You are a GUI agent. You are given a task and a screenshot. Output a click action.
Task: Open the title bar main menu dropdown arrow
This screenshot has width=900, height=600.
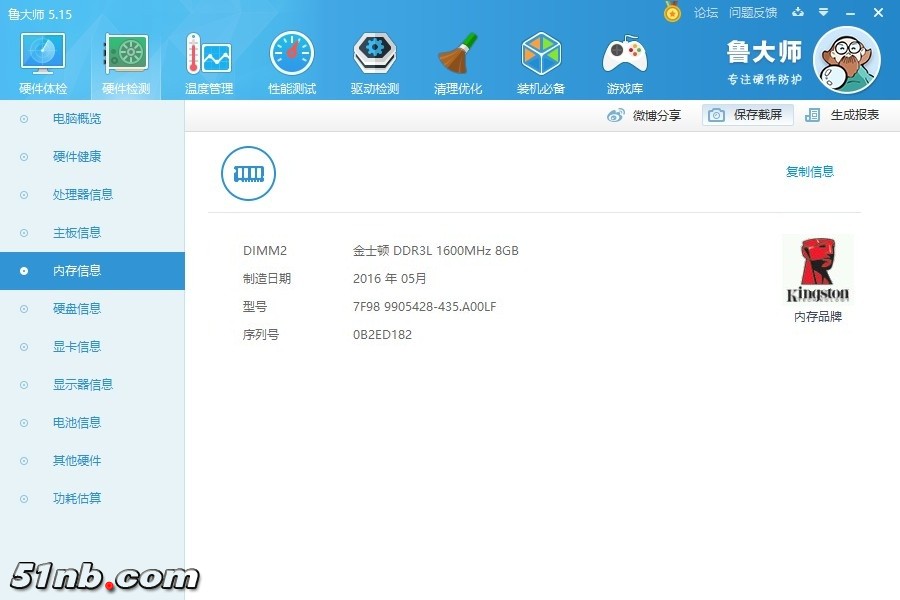(823, 12)
